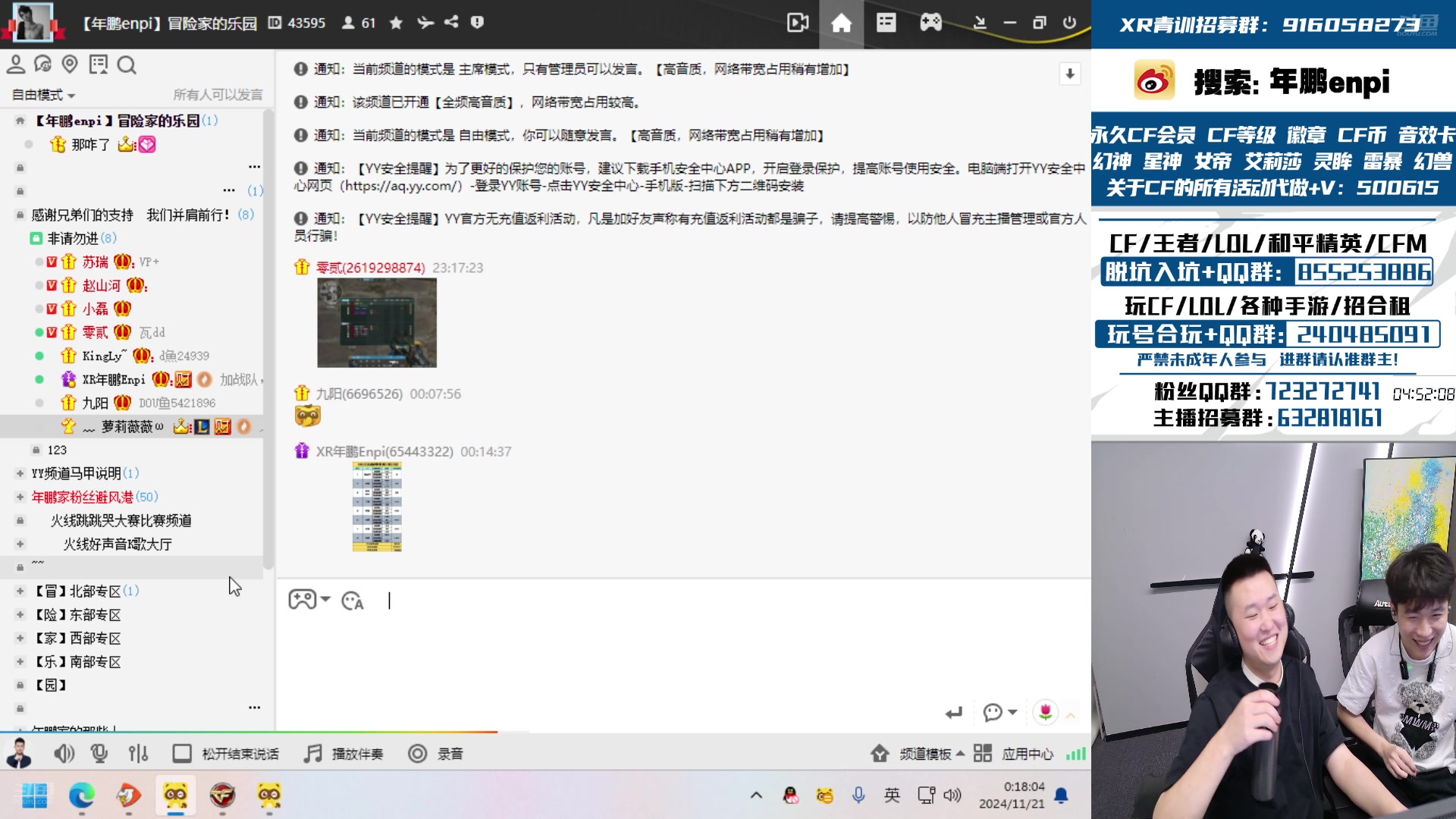Open the CrossFire icon on taskbar

pyautogui.click(x=222, y=795)
